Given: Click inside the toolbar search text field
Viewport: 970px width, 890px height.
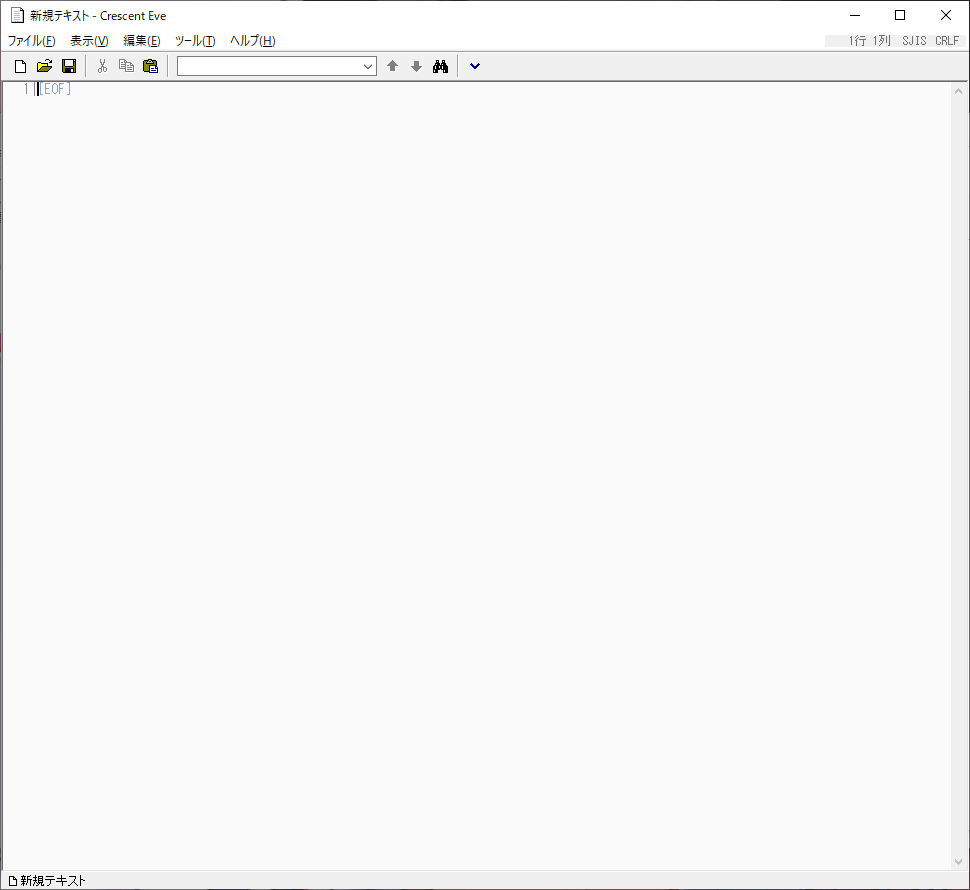Looking at the screenshot, I should click(268, 67).
